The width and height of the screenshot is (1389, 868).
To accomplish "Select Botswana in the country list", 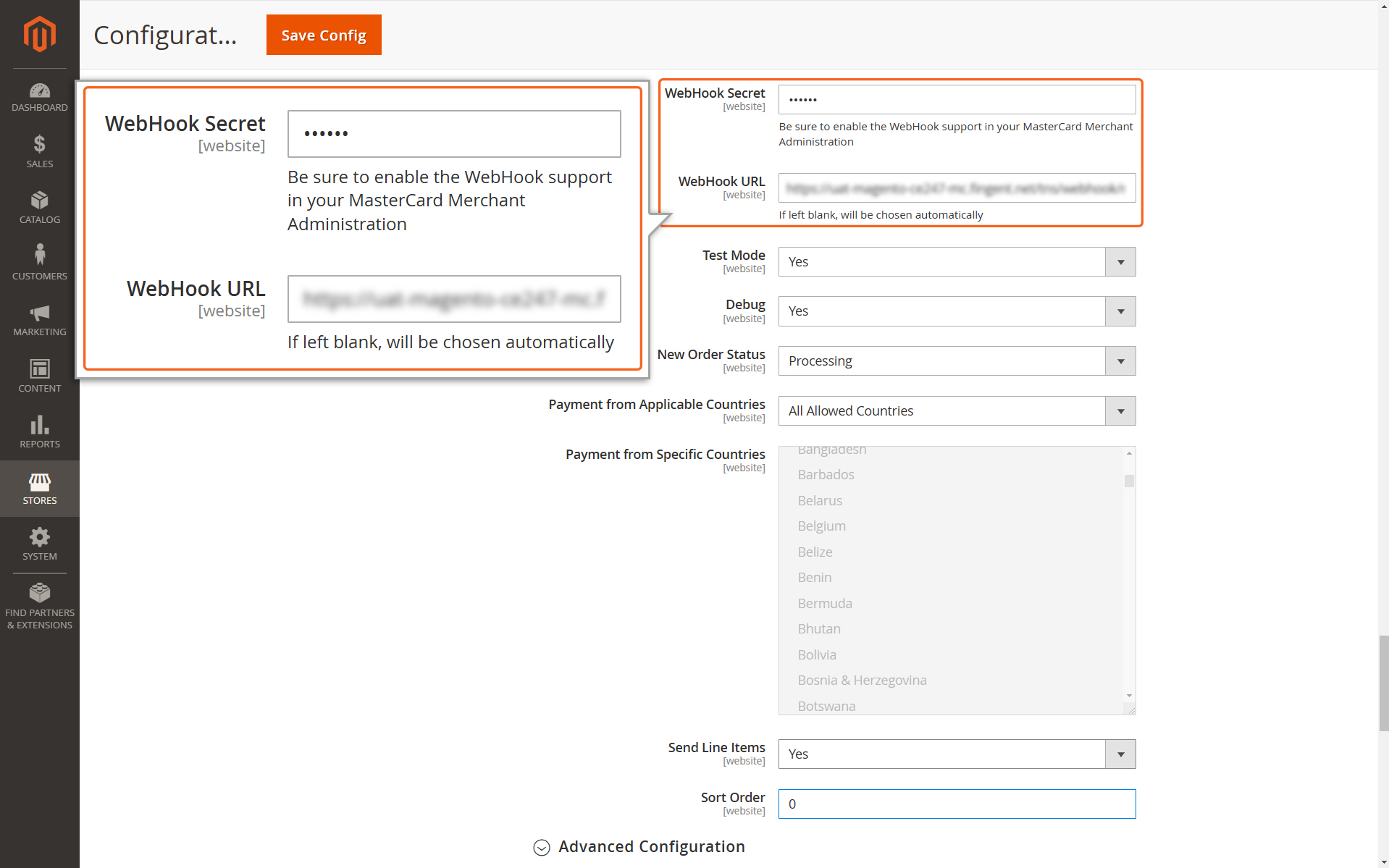I will [826, 706].
